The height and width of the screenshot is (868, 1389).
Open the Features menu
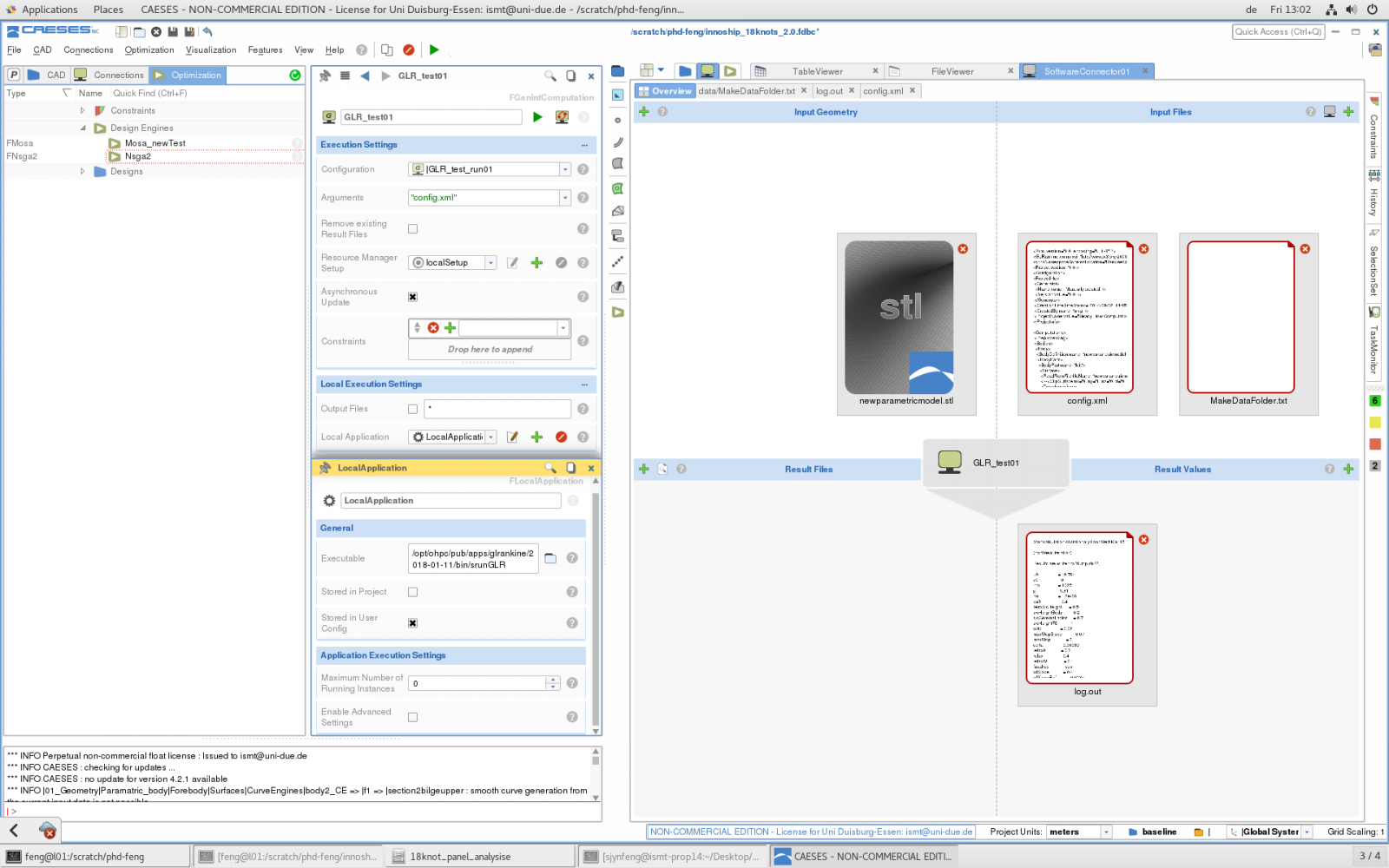tap(265, 50)
